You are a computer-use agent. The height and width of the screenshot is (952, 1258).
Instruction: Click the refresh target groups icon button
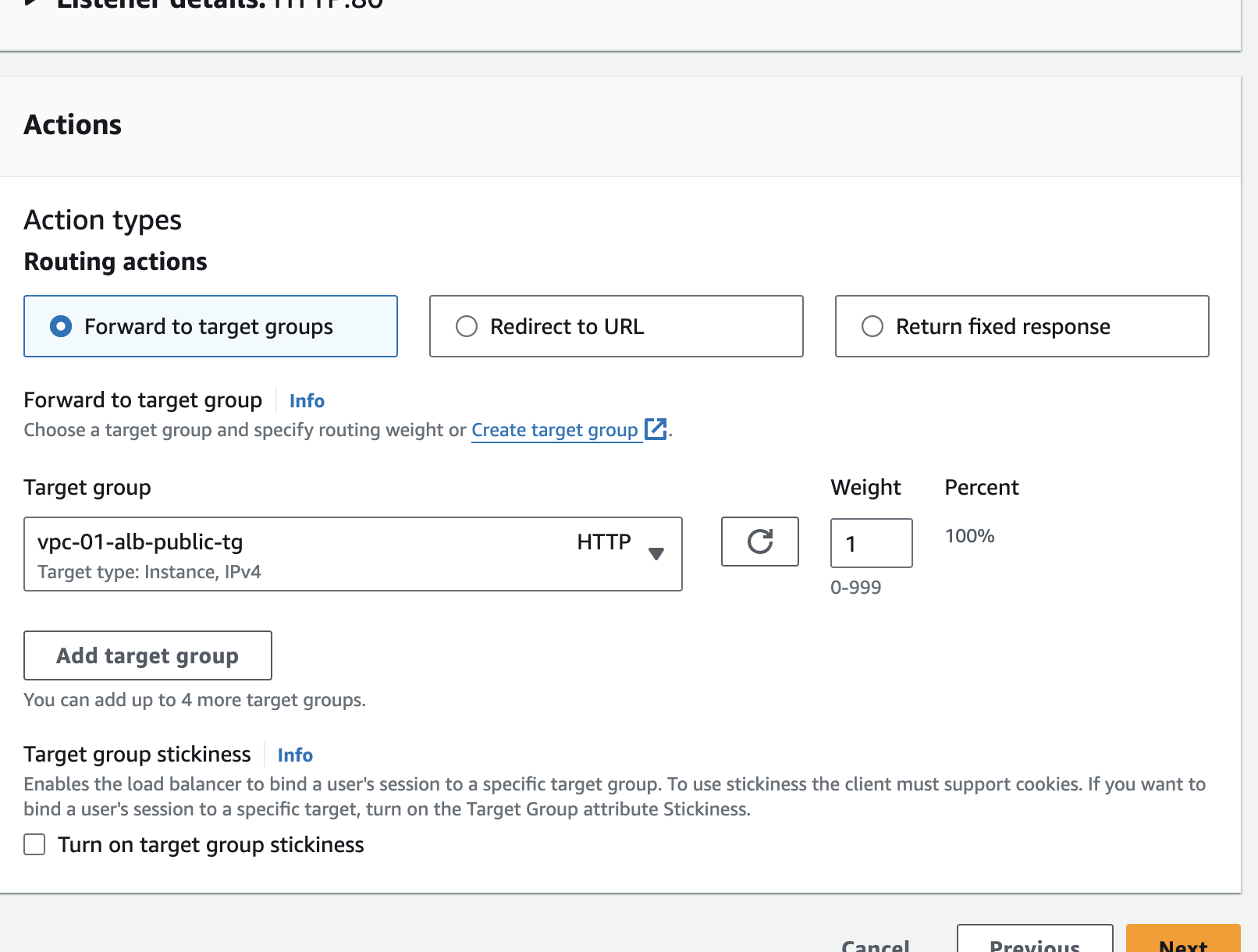point(759,542)
